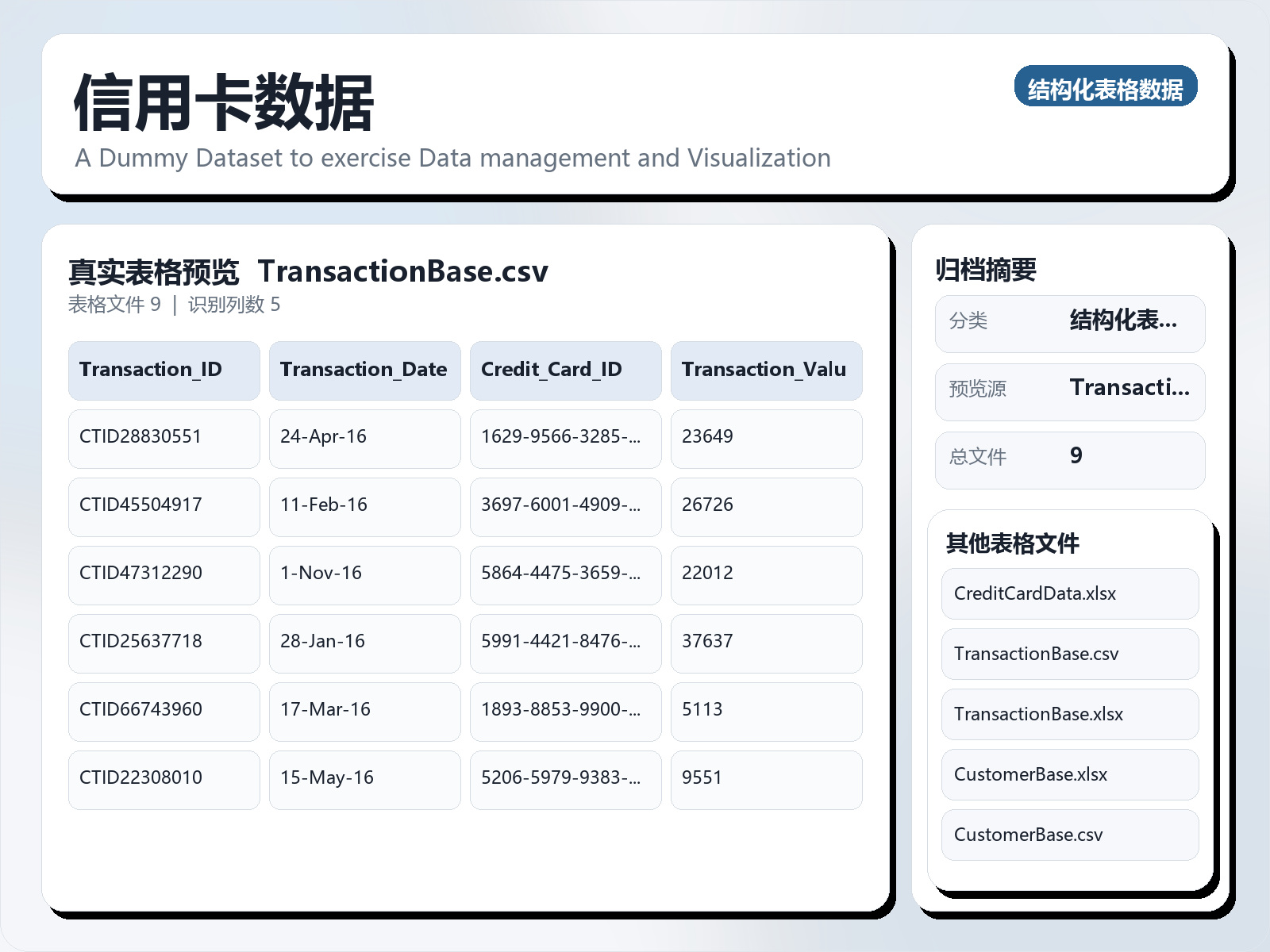Click the 17-Mar-16 date cell
The height and width of the screenshot is (952, 1270).
(x=364, y=711)
